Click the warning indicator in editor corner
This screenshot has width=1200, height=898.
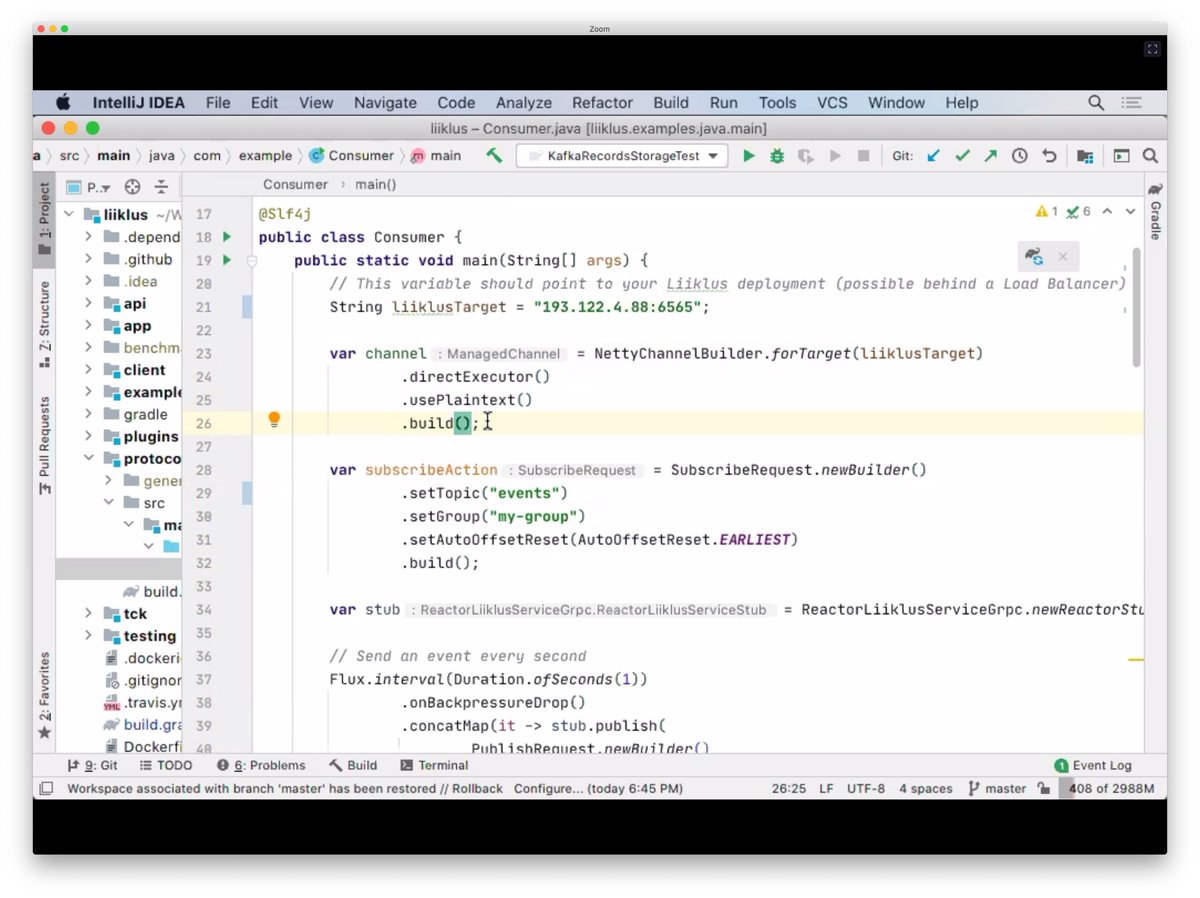coord(1047,212)
